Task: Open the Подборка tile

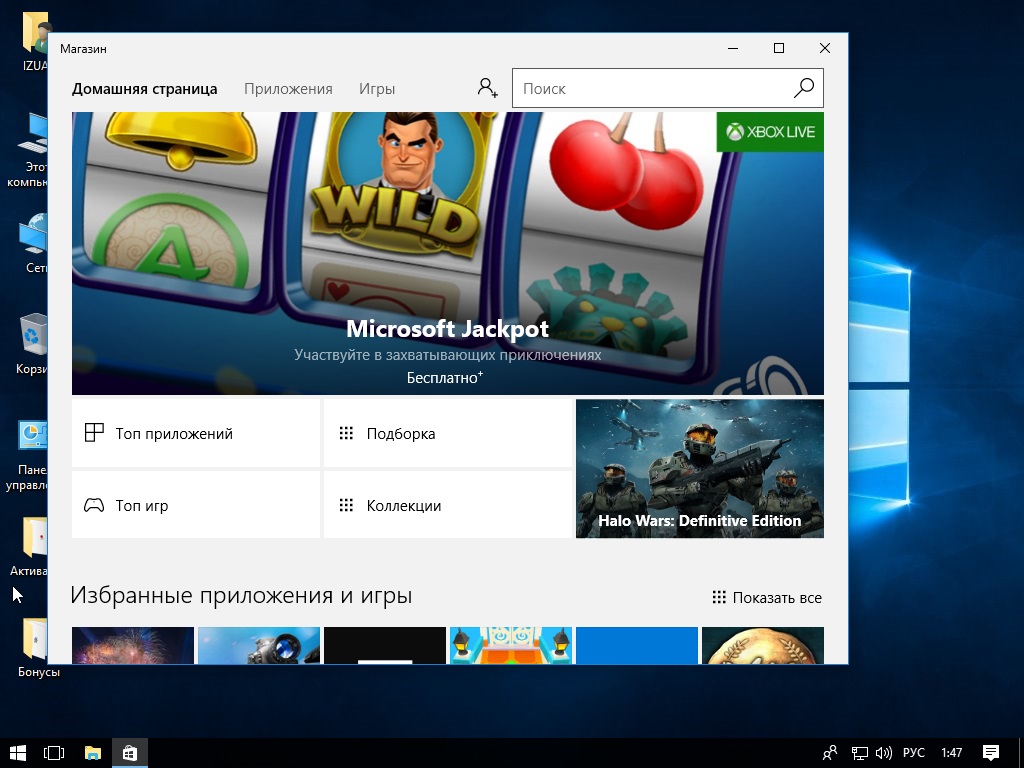Action: [447, 433]
